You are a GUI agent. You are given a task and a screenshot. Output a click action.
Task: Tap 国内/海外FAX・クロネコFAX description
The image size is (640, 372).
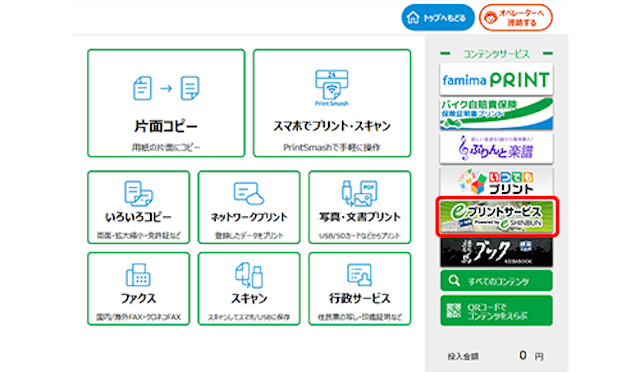pyautogui.click(x=138, y=317)
